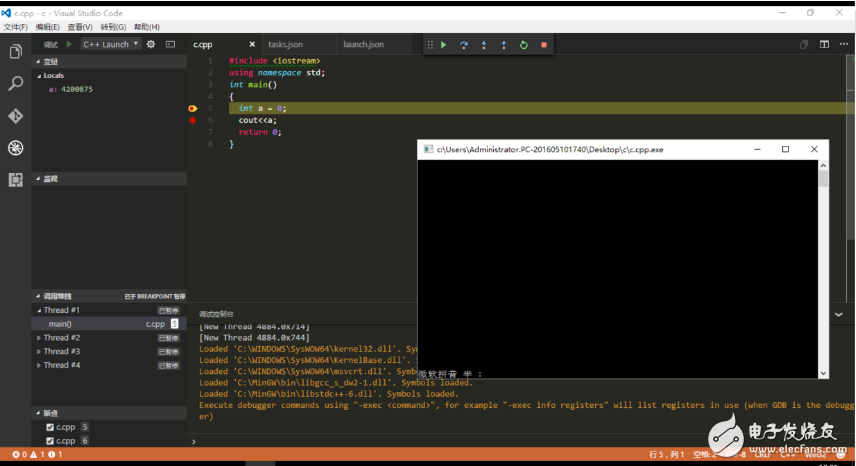Image resolution: width=856 pixels, height=466 pixels.
Task: Restart the debug session
Action: coord(524,45)
